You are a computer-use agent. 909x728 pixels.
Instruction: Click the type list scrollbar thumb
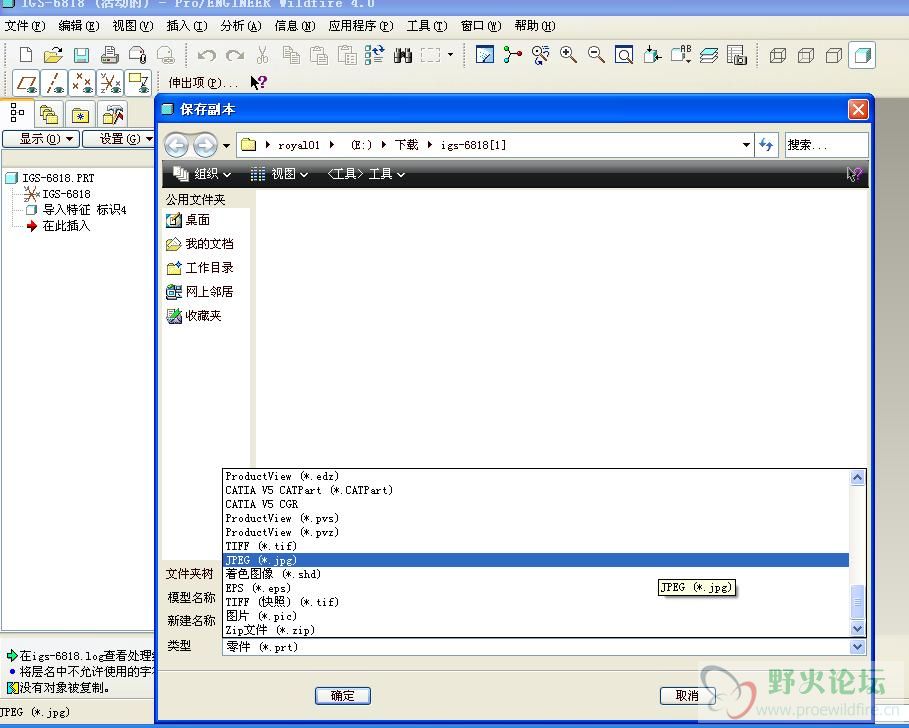tap(857, 603)
